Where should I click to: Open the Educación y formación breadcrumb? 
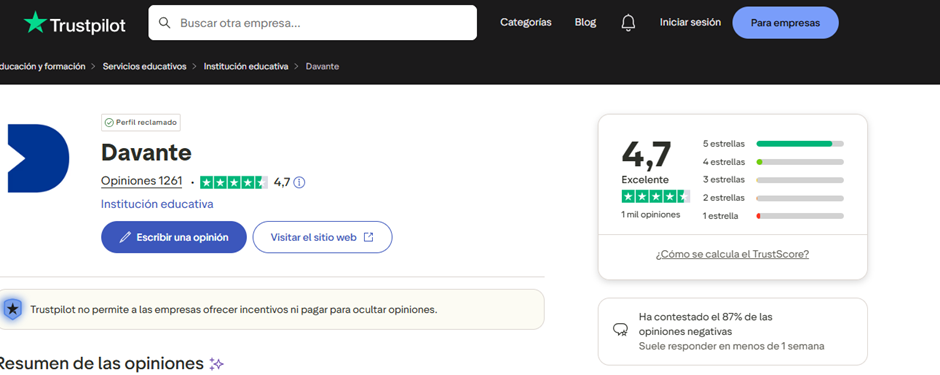[43, 66]
